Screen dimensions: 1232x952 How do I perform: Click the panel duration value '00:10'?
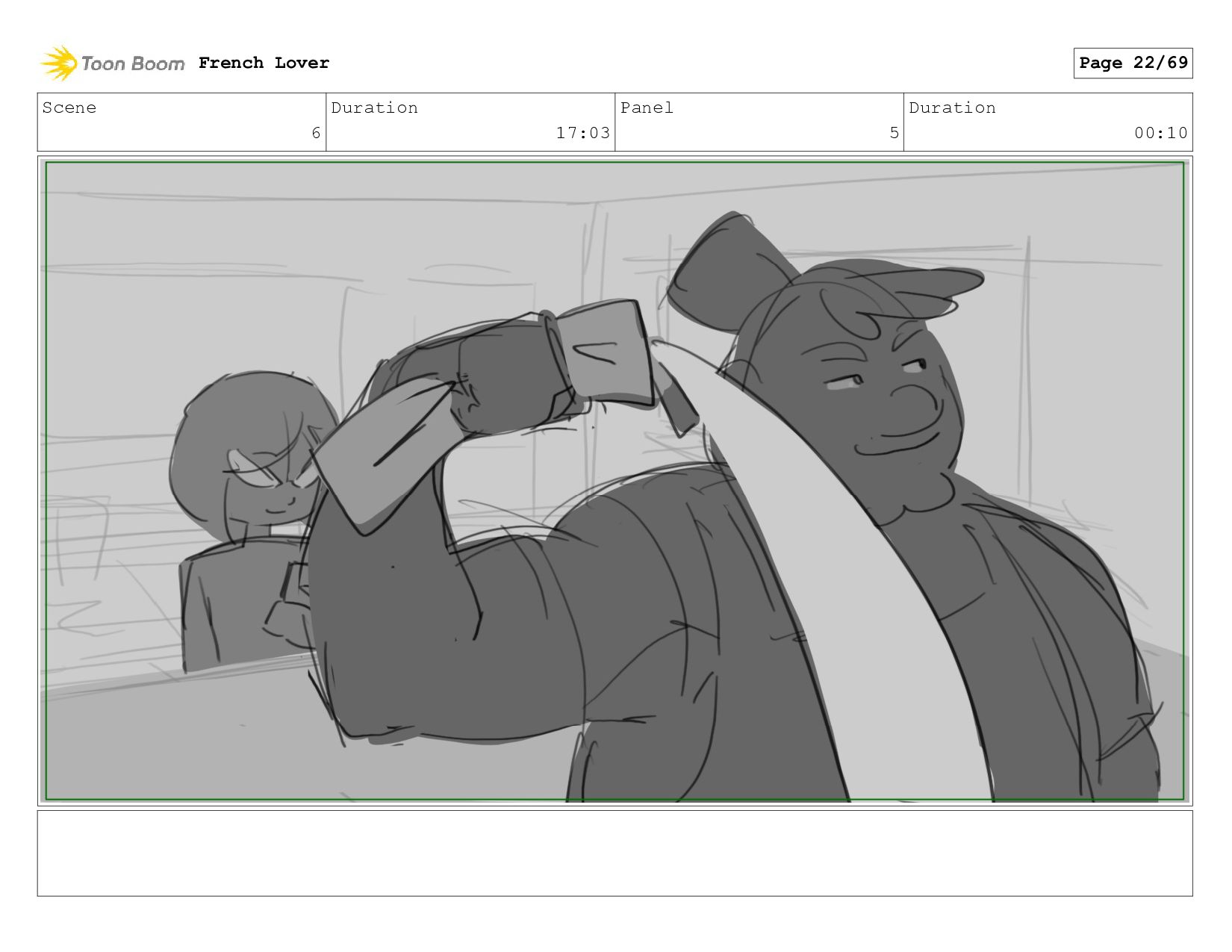(1160, 133)
